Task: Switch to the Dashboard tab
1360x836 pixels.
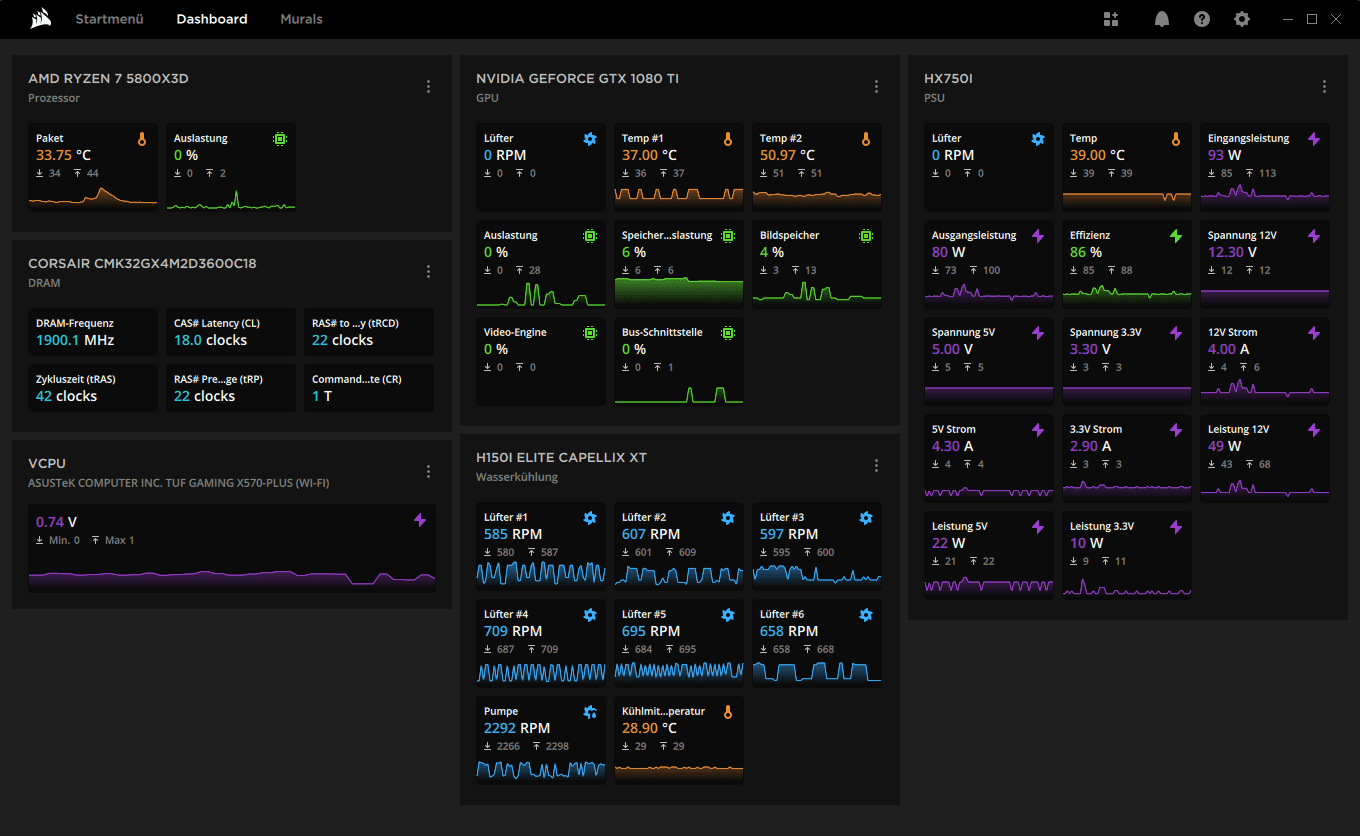Action: (x=212, y=19)
